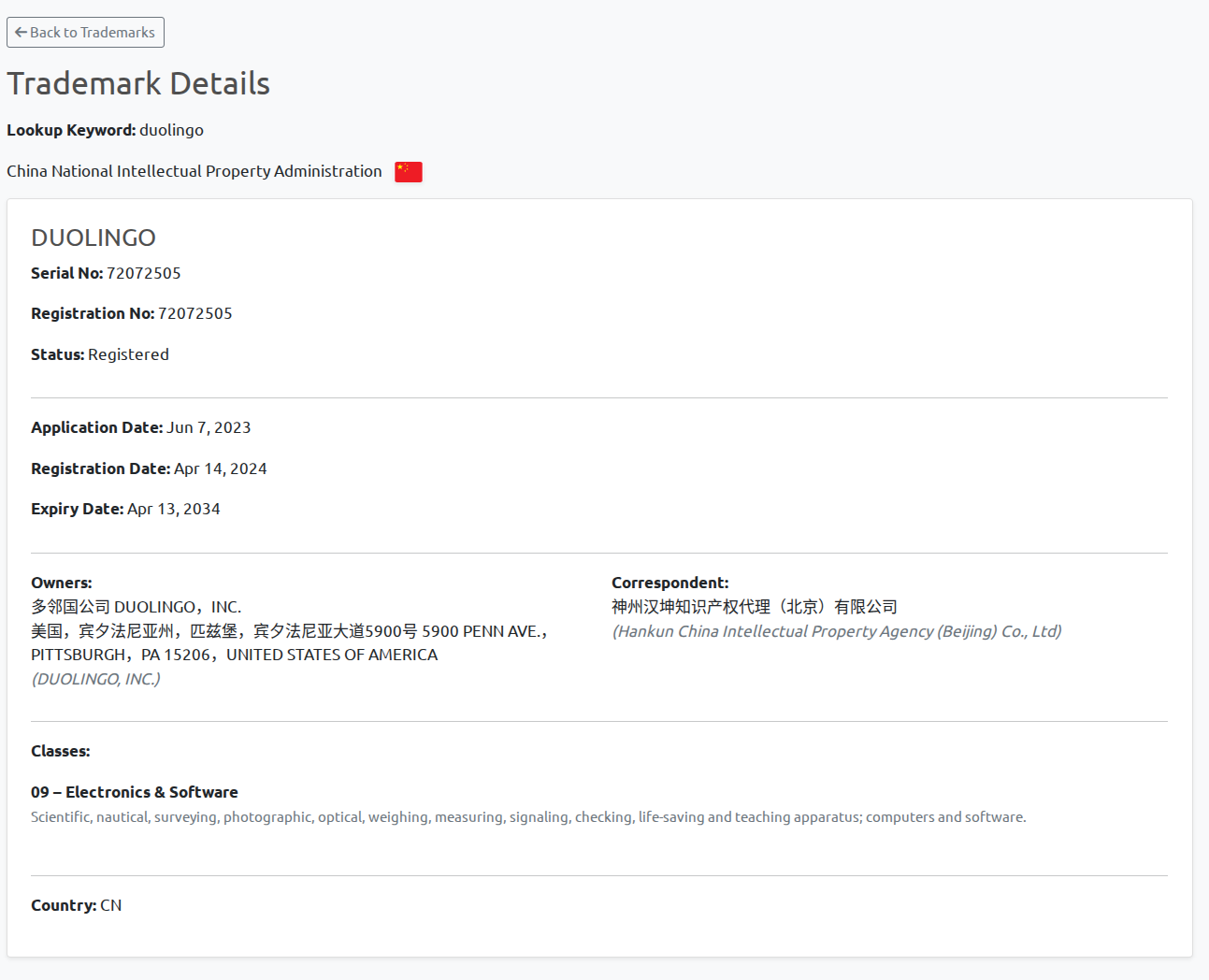Click the Owners section label
Viewport: 1209px width, 980px height.
pyautogui.click(x=60, y=582)
